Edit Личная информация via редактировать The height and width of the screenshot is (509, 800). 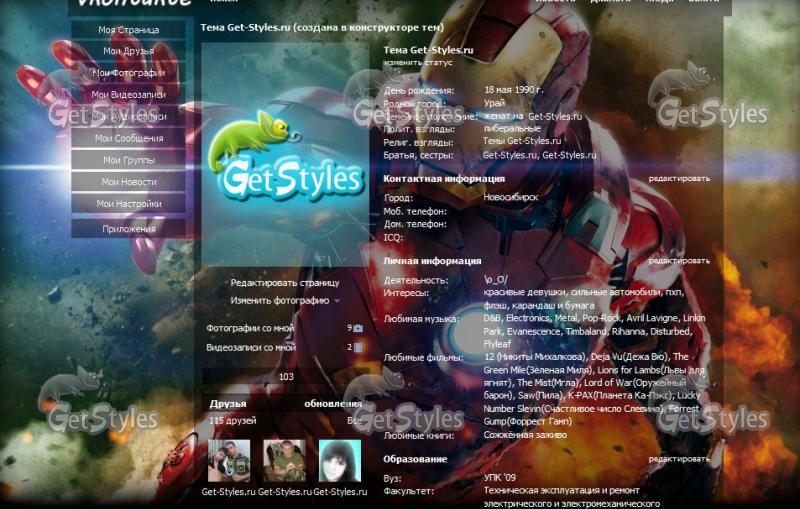point(679,261)
